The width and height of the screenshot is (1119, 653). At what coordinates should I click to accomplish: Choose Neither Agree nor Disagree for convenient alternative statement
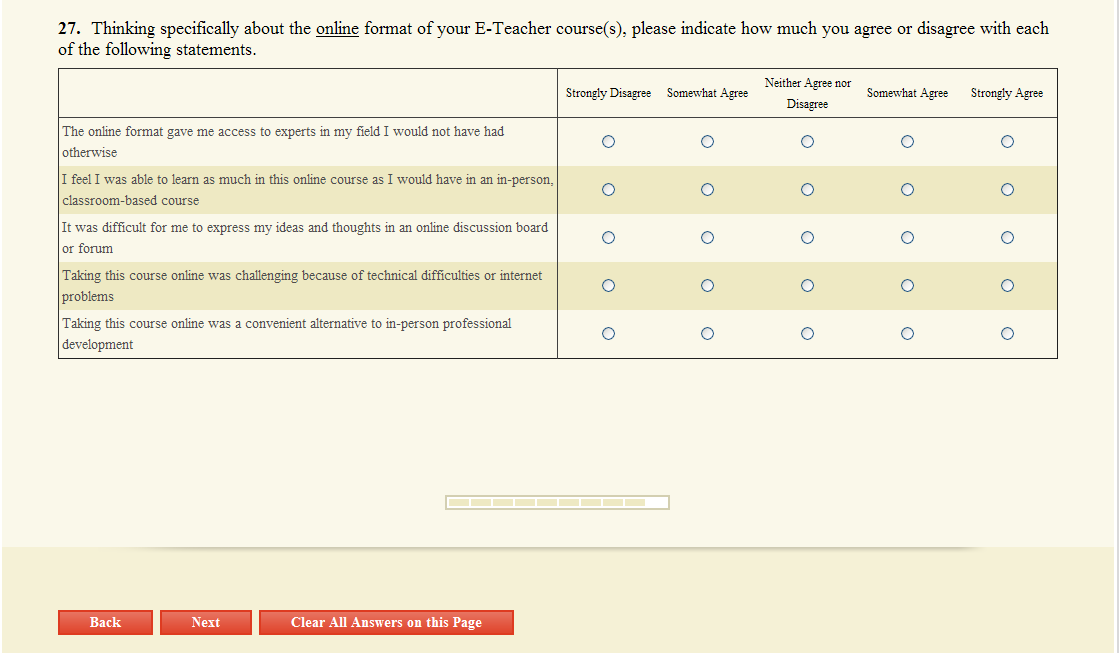pyautogui.click(x=807, y=334)
